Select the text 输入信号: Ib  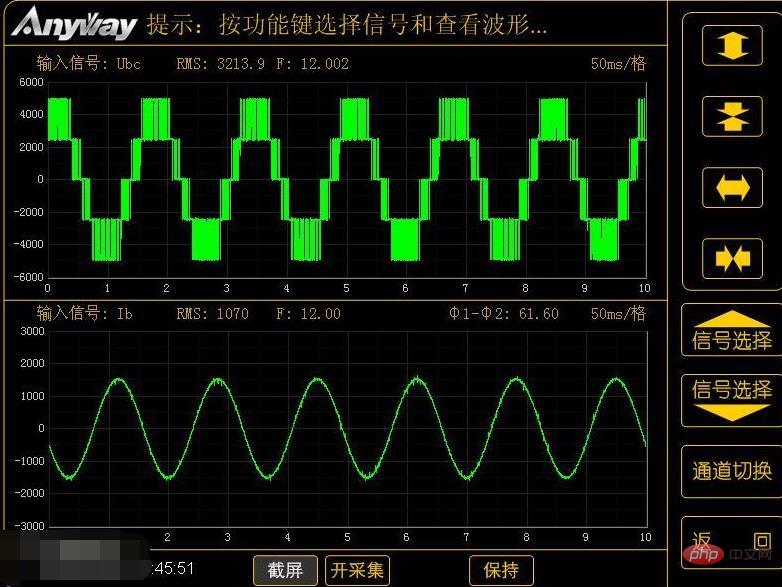(x=84, y=314)
